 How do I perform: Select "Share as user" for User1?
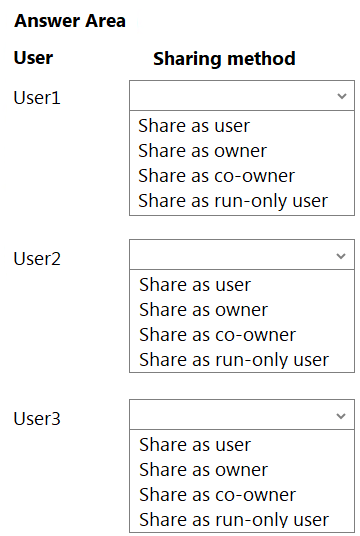(x=194, y=126)
